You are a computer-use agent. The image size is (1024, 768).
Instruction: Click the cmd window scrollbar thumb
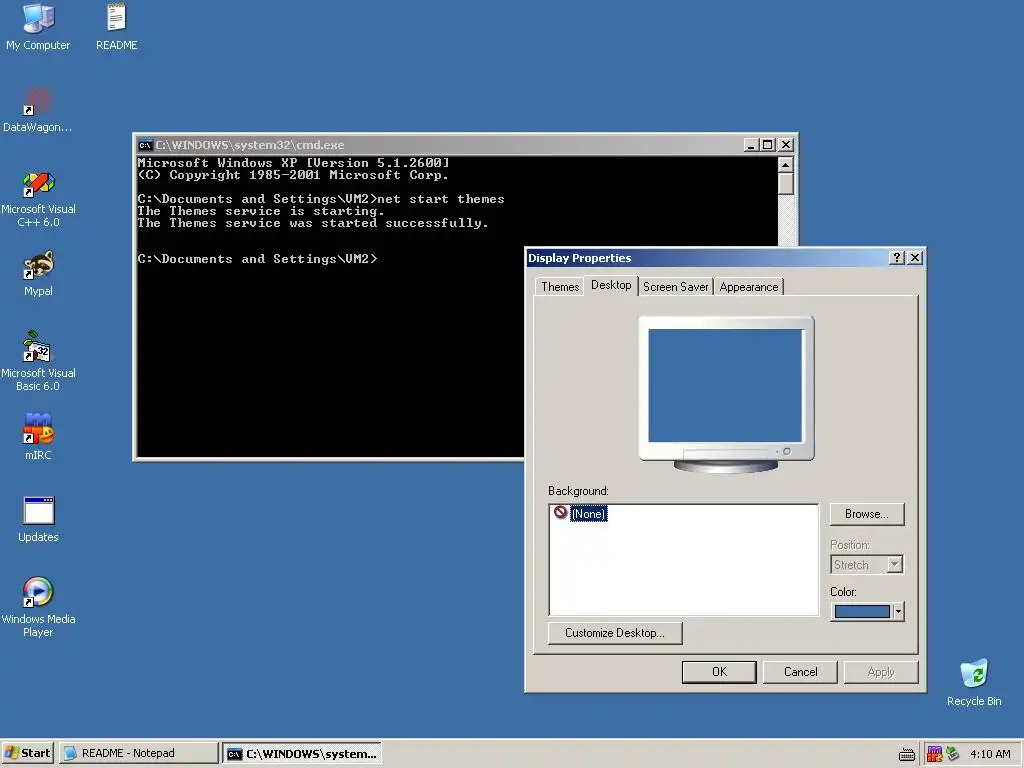click(786, 184)
